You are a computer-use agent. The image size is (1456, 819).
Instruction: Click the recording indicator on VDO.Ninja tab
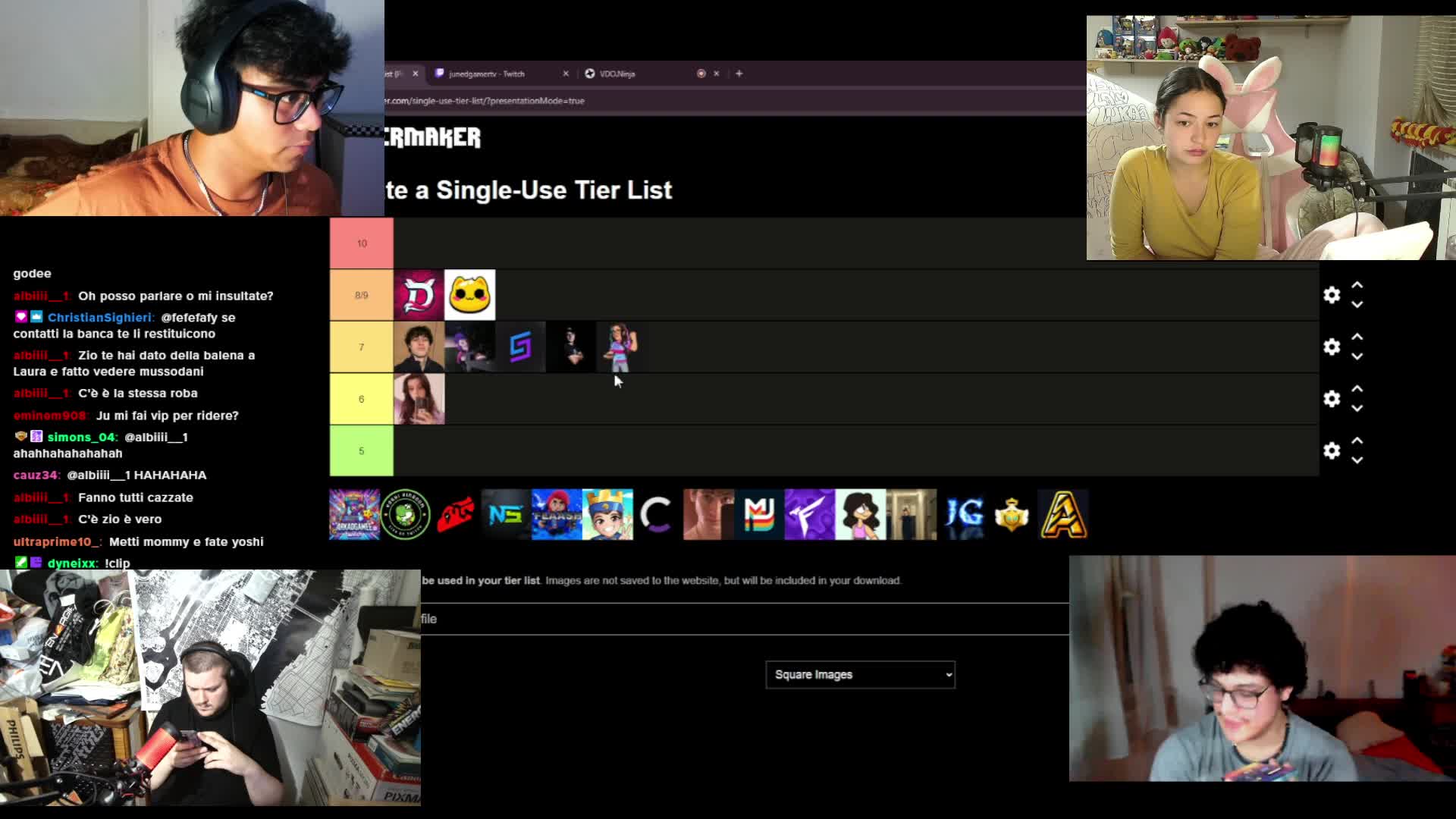tap(701, 74)
